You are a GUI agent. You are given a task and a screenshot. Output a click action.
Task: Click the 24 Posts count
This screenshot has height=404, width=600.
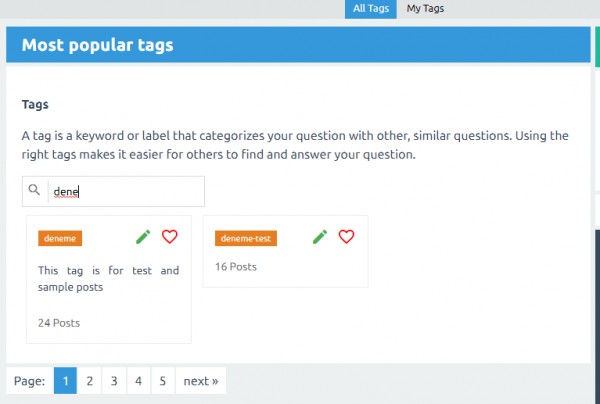point(59,323)
